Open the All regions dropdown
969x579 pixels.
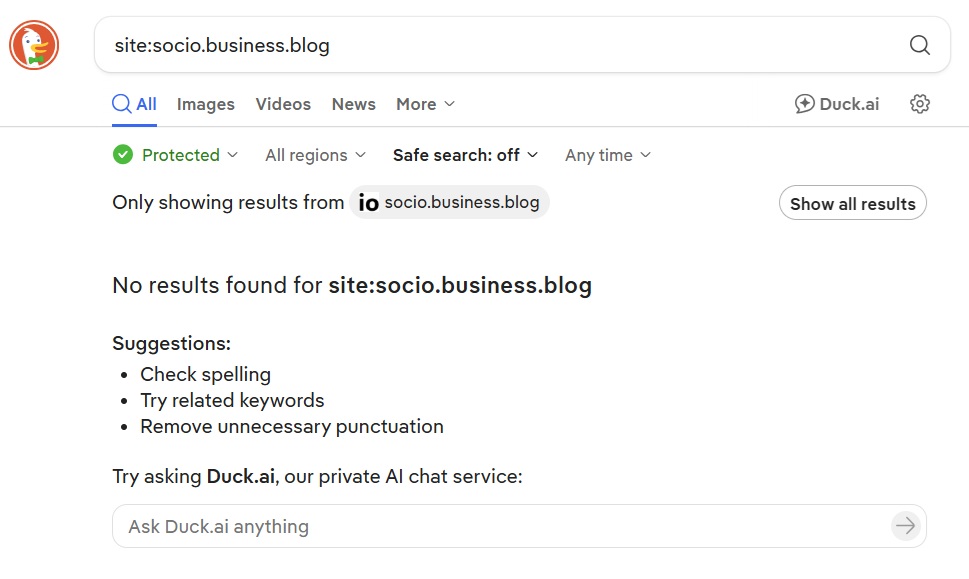pyautogui.click(x=315, y=155)
